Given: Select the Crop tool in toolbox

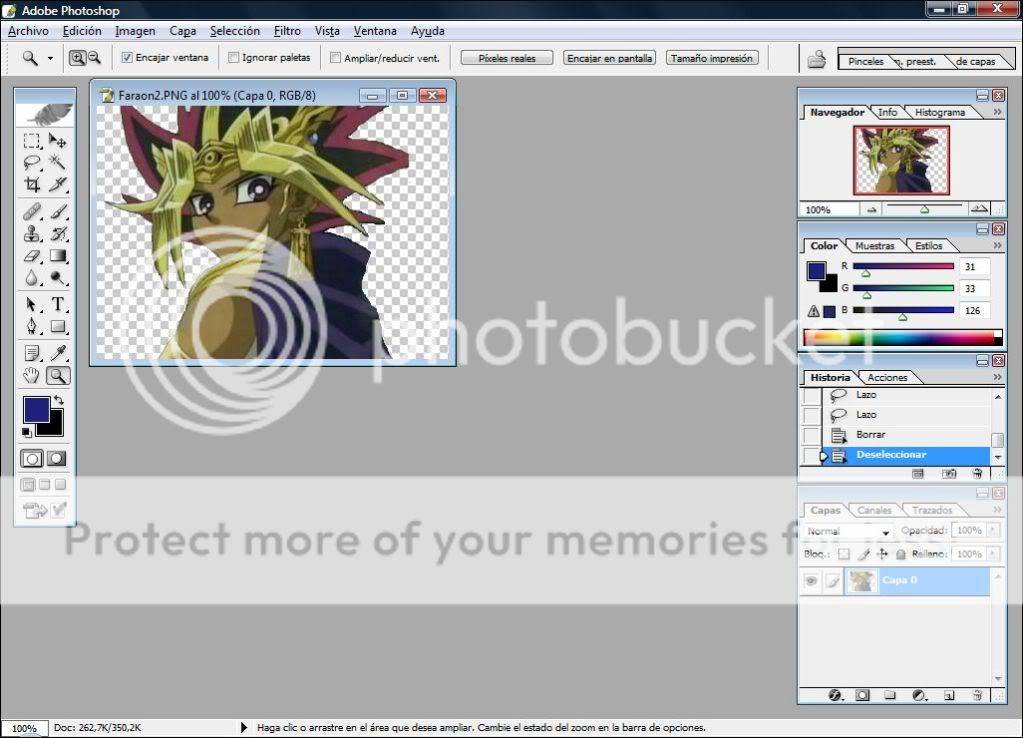Looking at the screenshot, I should (32, 184).
